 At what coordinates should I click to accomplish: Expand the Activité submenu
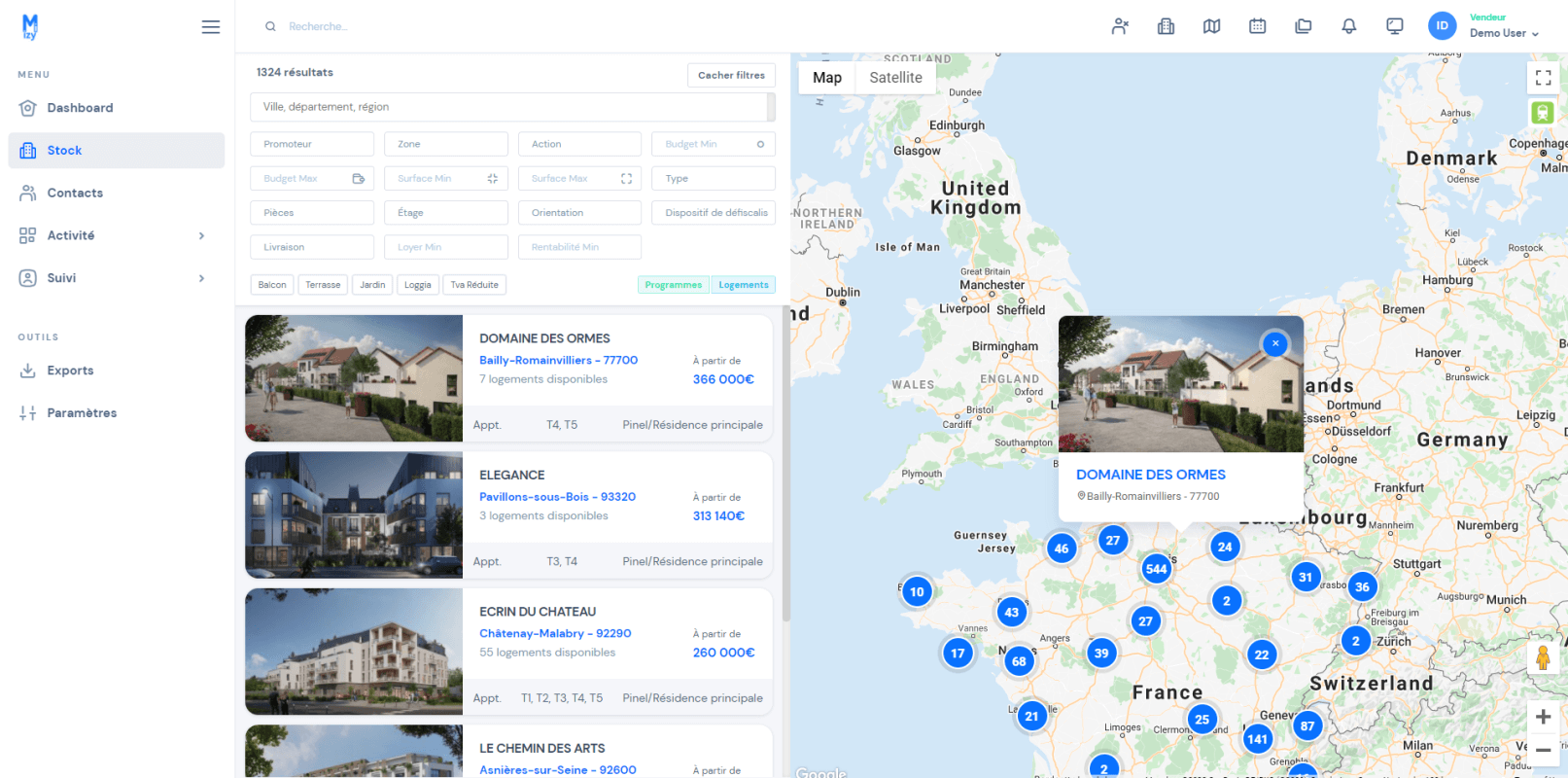pos(201,235)
